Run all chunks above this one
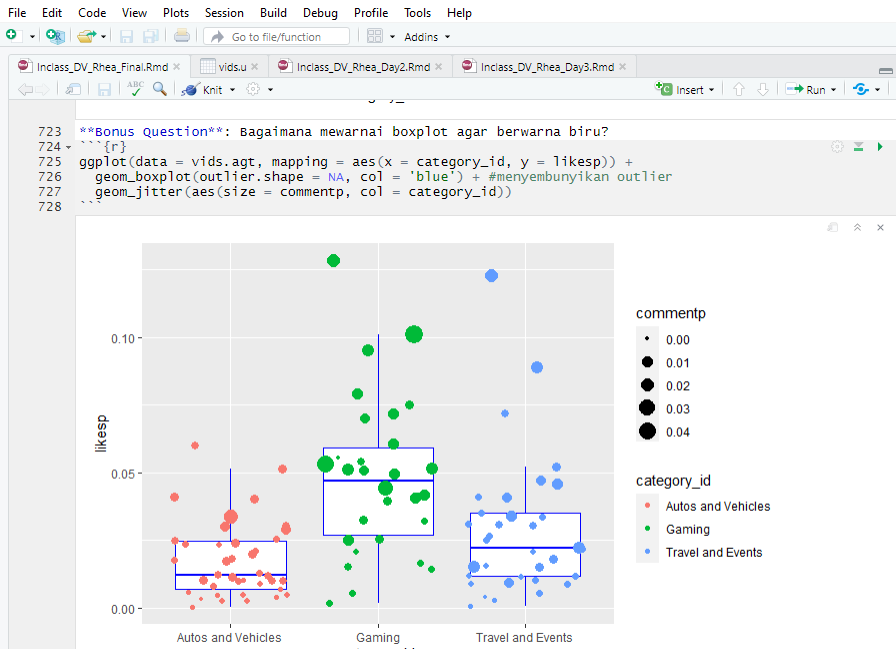The image size is (896, 649). [857, 146]
